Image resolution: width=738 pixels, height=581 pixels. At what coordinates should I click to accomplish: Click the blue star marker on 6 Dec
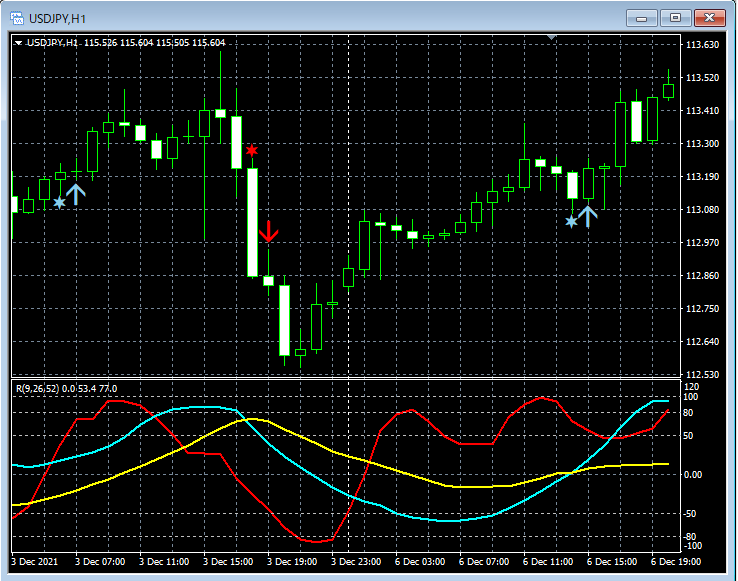(571, 221)
